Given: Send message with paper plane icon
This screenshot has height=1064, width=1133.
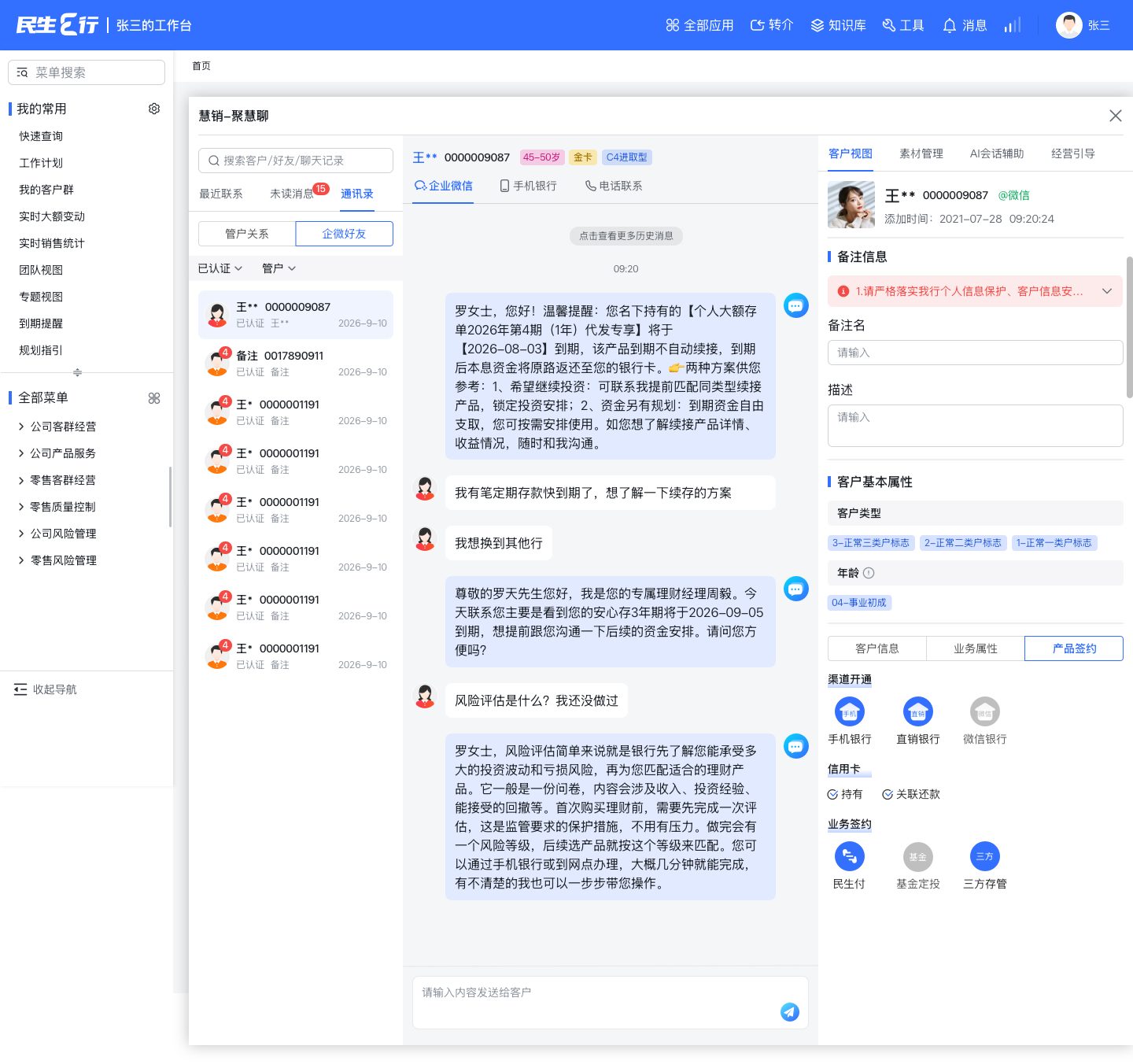Looking at the screenshot, I should pos(790,1012).
